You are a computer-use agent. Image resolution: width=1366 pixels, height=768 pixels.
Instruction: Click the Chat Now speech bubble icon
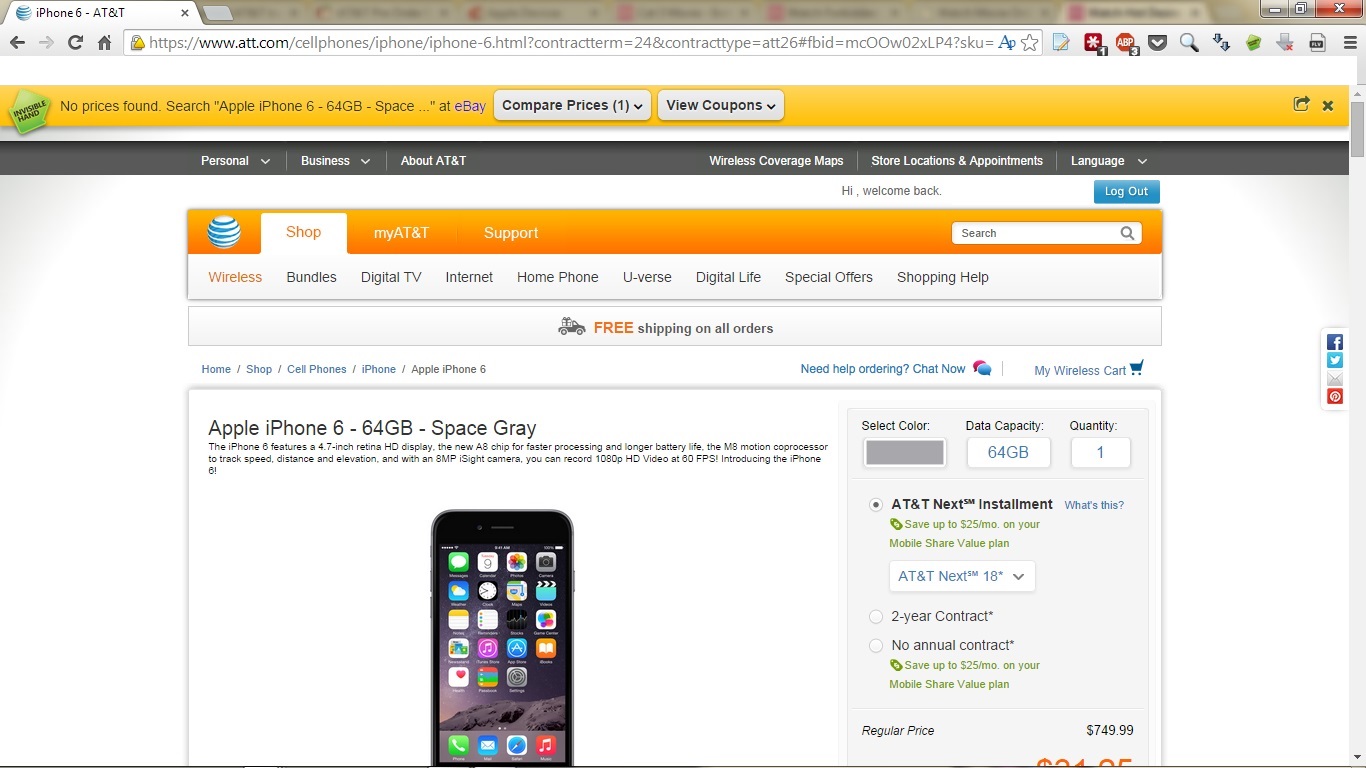tap(982, 368)
